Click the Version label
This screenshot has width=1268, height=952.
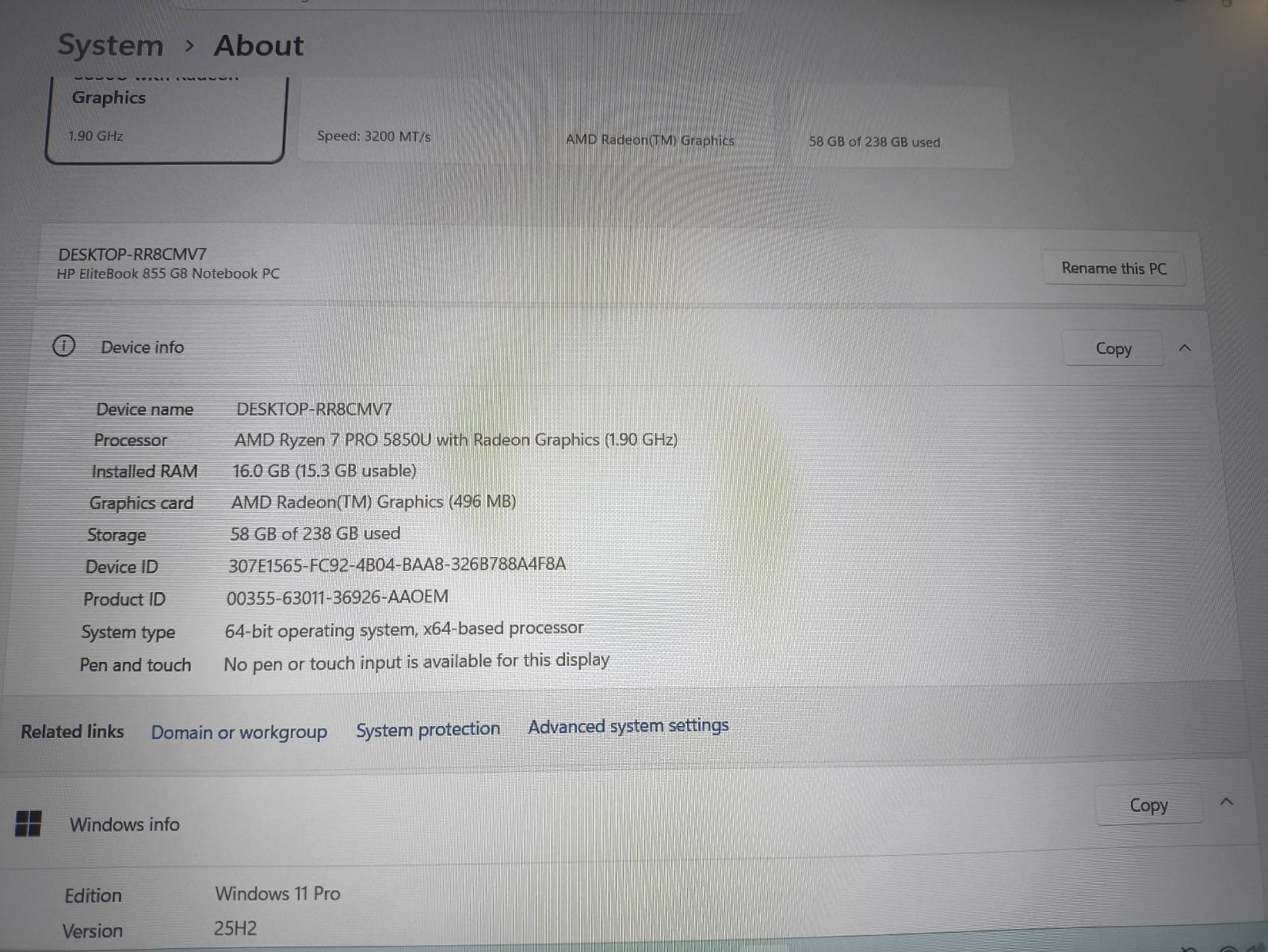(x=92, y=931)
